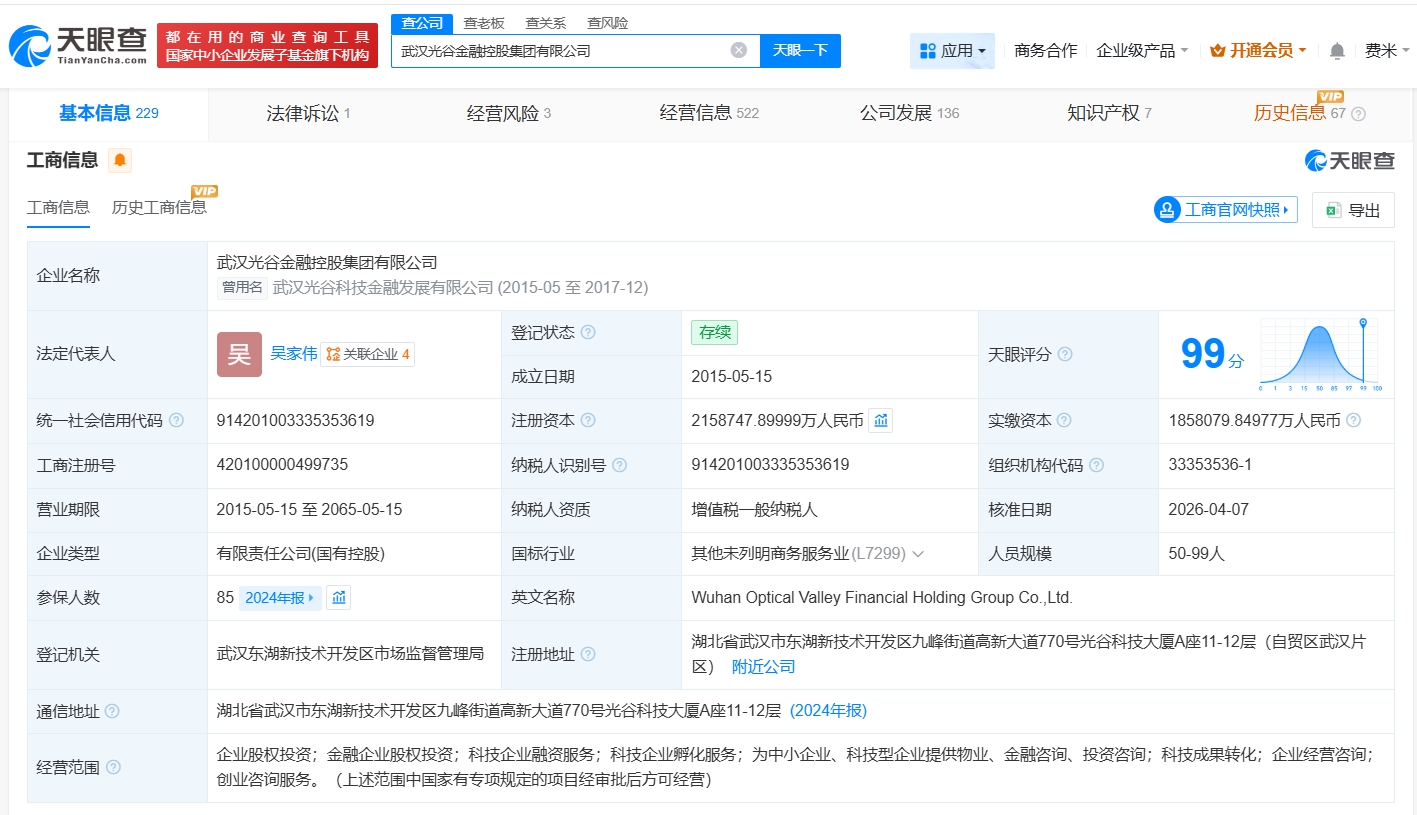This screenshot has height=815, width=1417.
Task: Open the 开通会员 dropdown
Action: pos(1258,51)
